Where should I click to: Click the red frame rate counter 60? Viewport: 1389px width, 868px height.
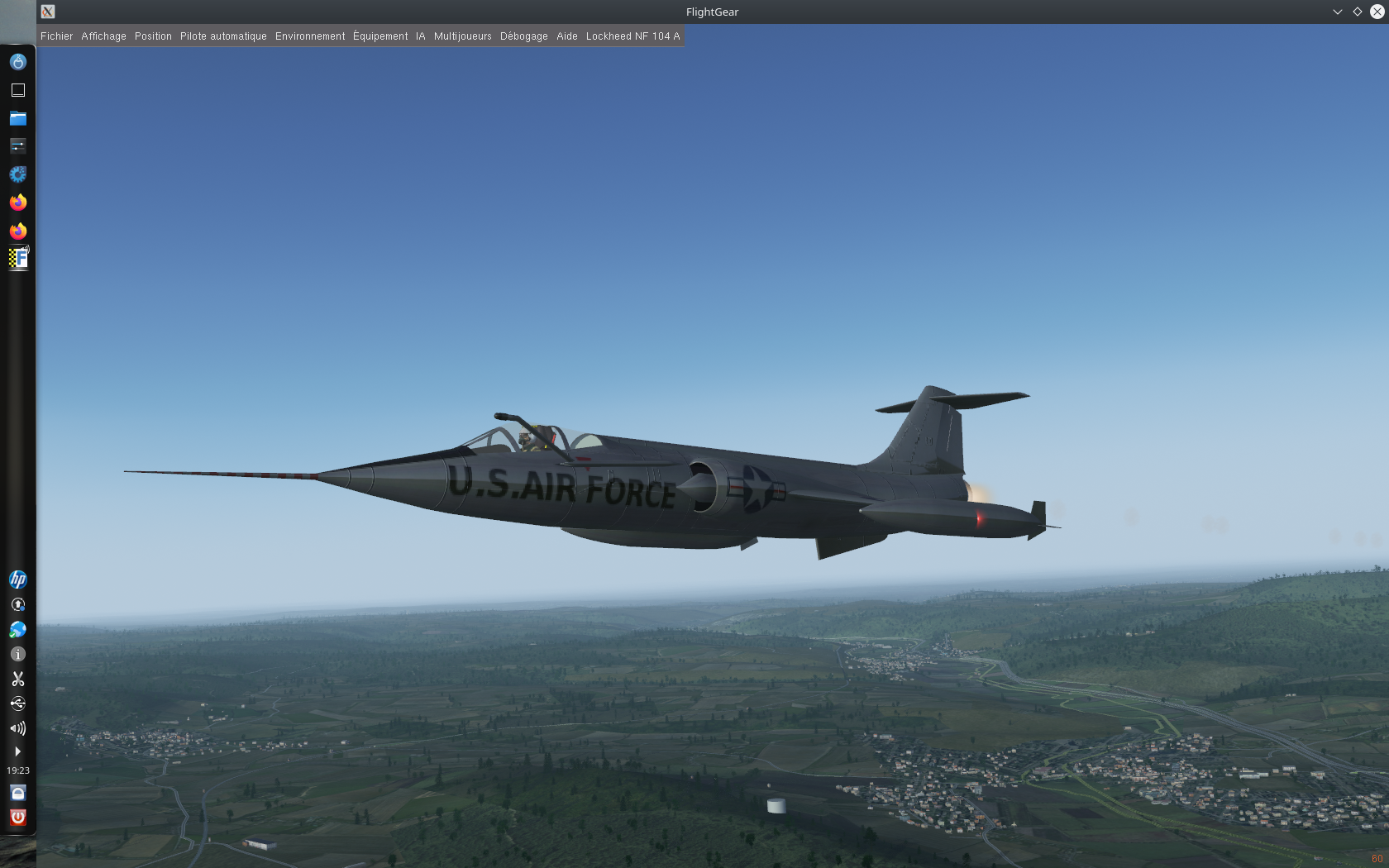1377,859
